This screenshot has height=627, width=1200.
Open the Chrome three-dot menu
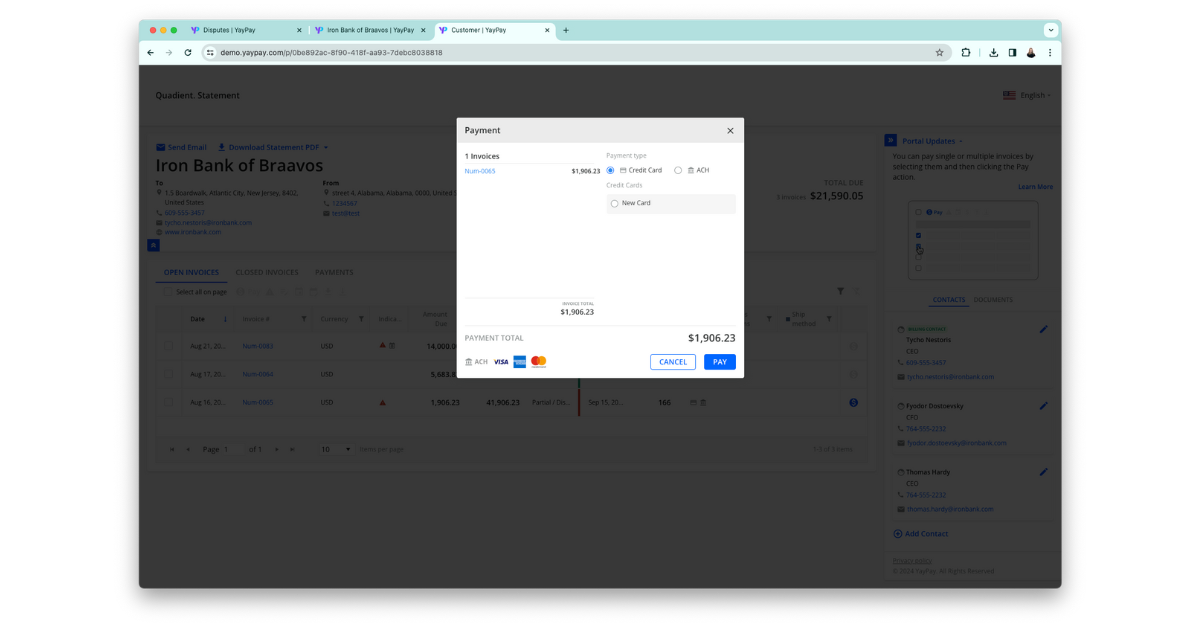[x=1050, y=53]
